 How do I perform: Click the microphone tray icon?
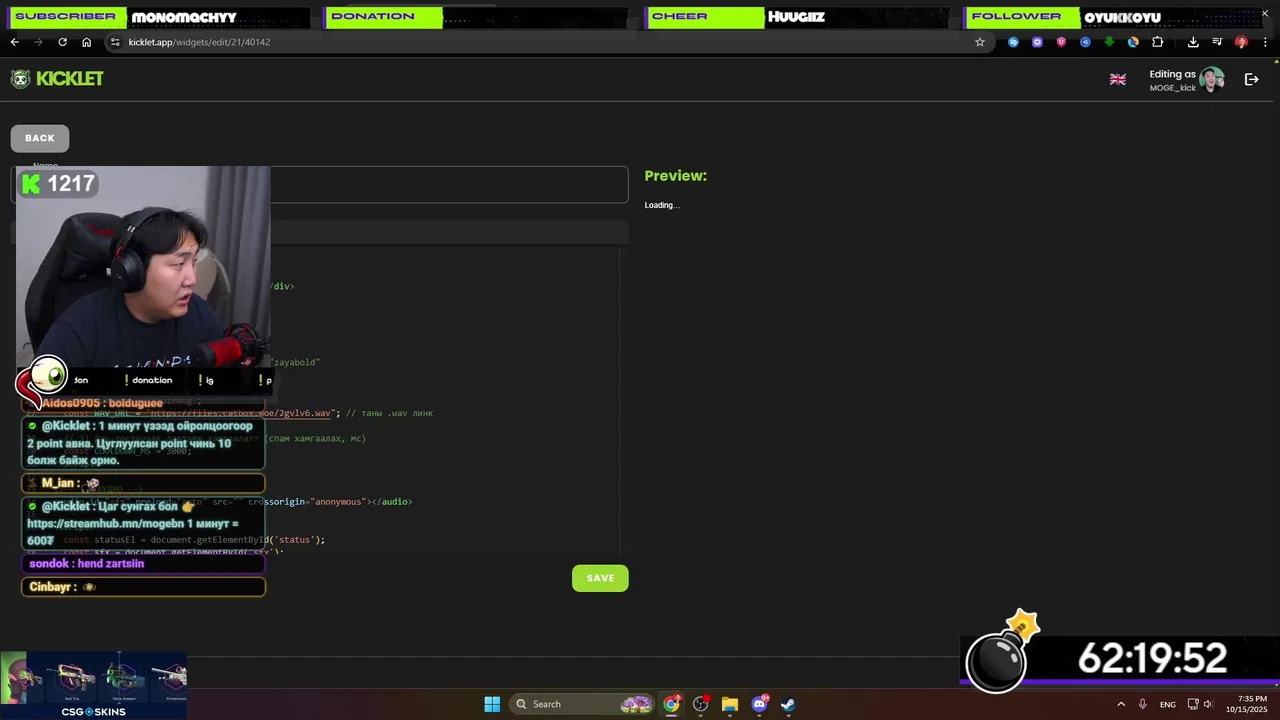(x=1143, y=704)
